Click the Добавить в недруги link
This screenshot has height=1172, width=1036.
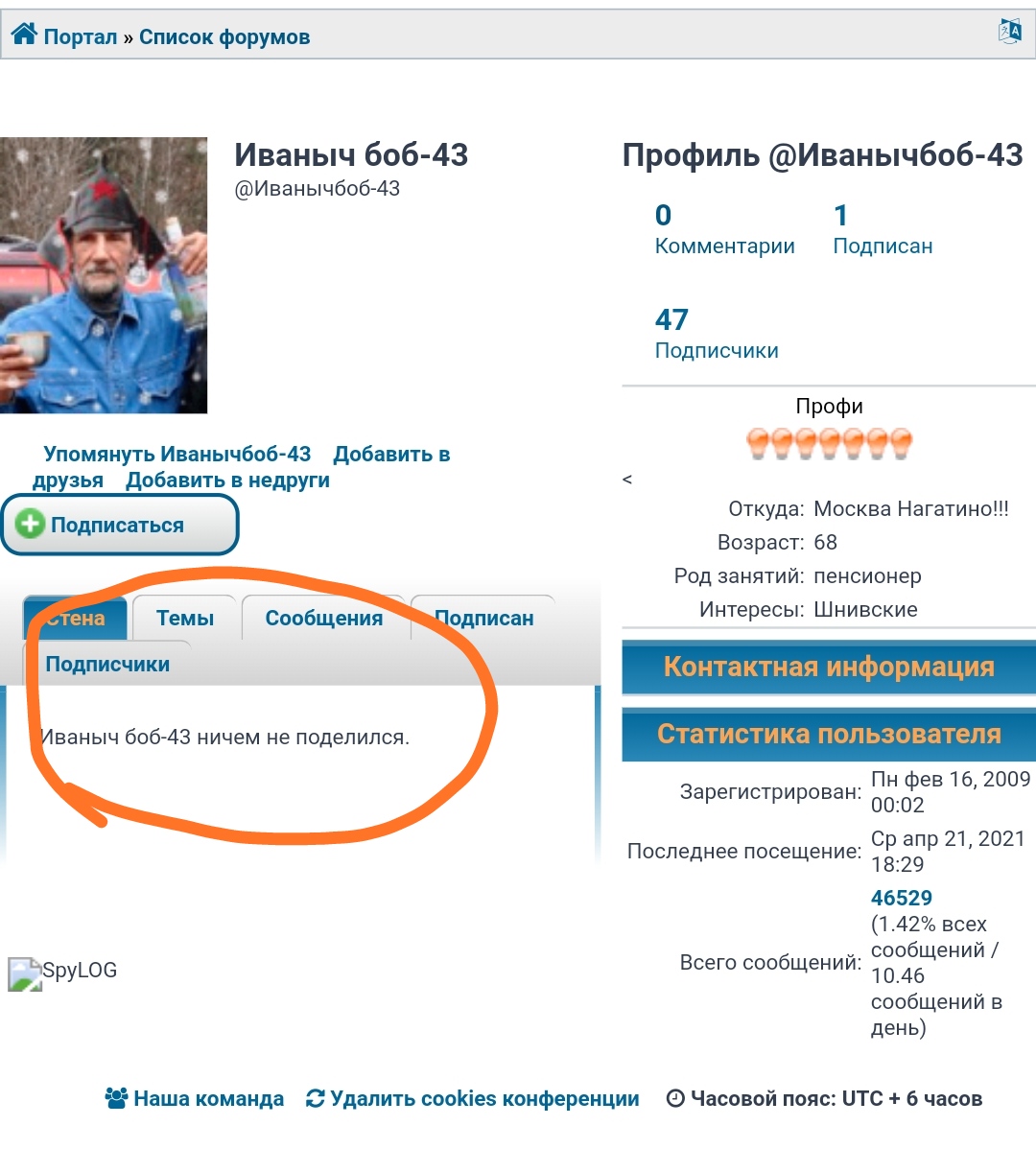click(227, 481)
